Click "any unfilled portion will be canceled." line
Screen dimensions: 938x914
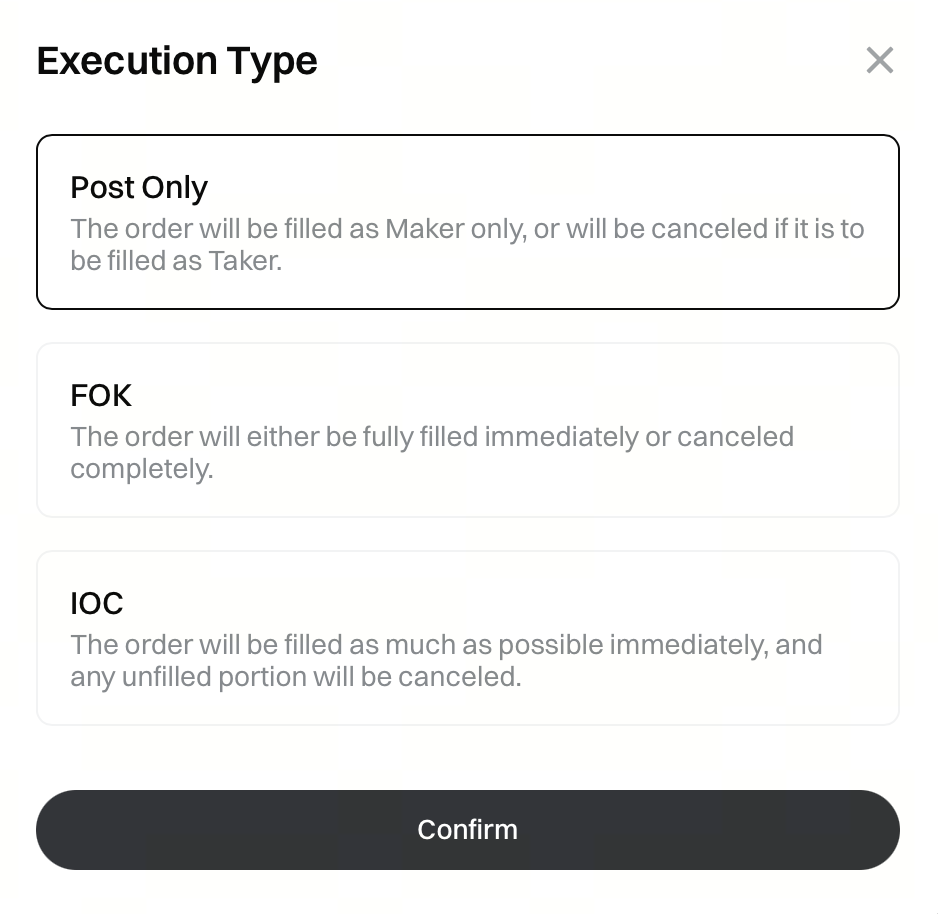coord(295,677)
